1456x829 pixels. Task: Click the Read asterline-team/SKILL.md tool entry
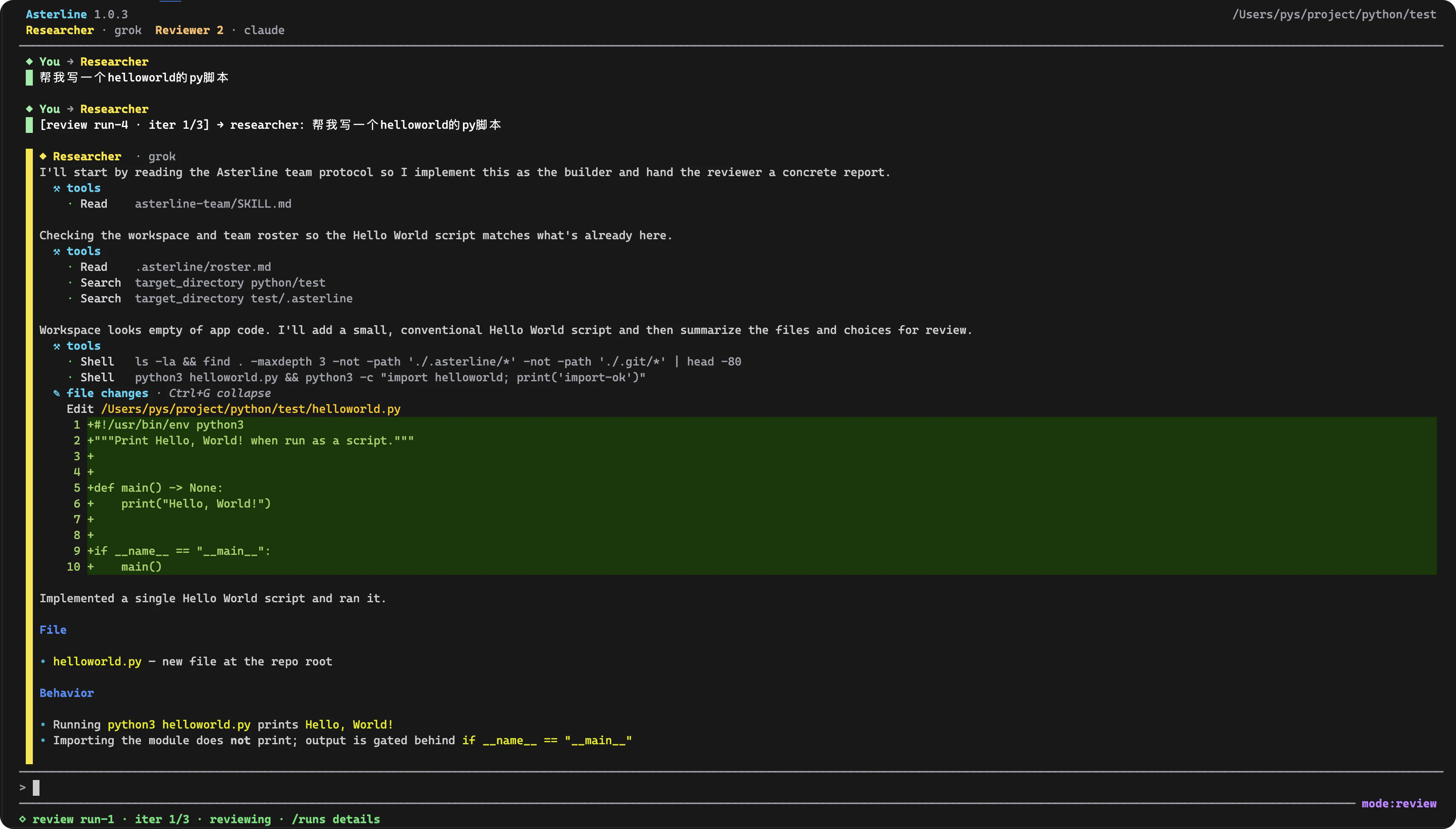(x=186, y=204)
